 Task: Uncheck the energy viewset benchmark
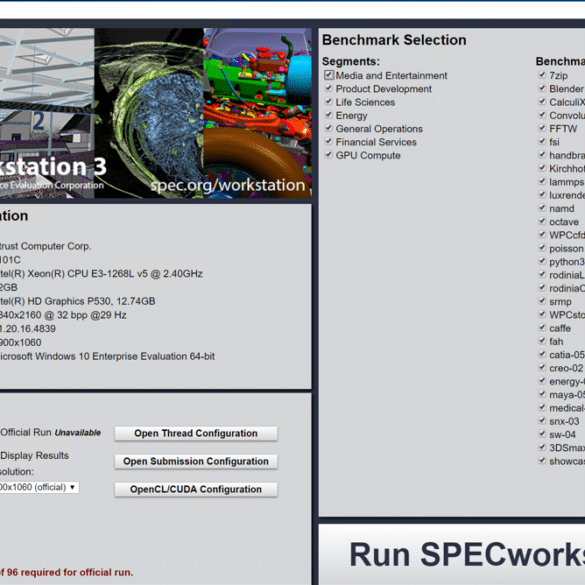(542, 381)
